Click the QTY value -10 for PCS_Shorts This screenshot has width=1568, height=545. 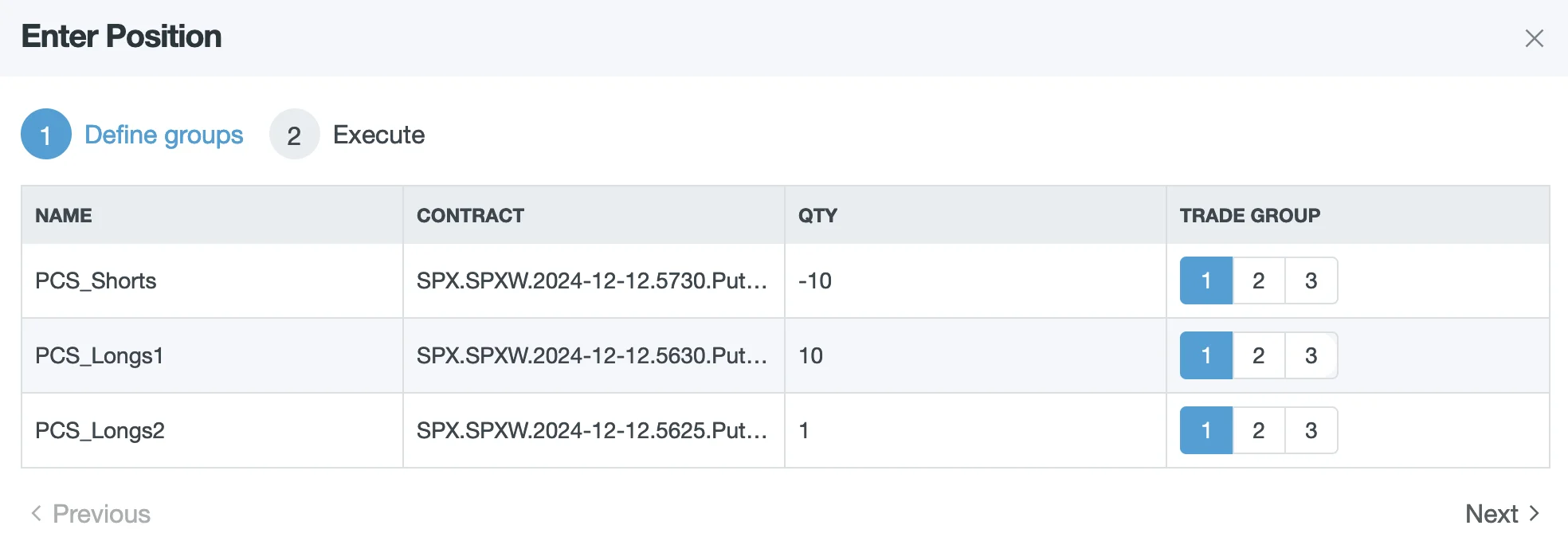pos(814,280)
